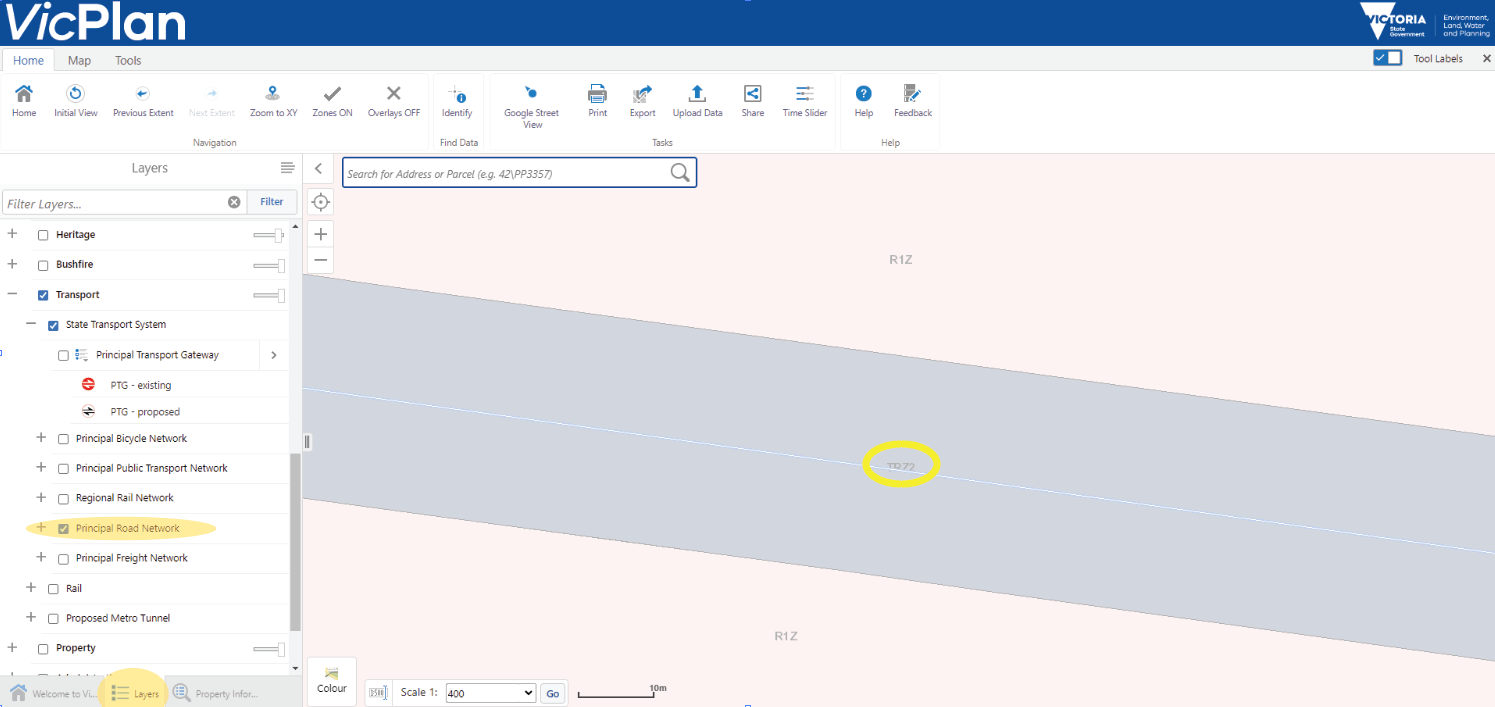This screenshot has height=707, width=1495.
Task: Open the Property Information panel tab
Action: [x=217, y=693]
